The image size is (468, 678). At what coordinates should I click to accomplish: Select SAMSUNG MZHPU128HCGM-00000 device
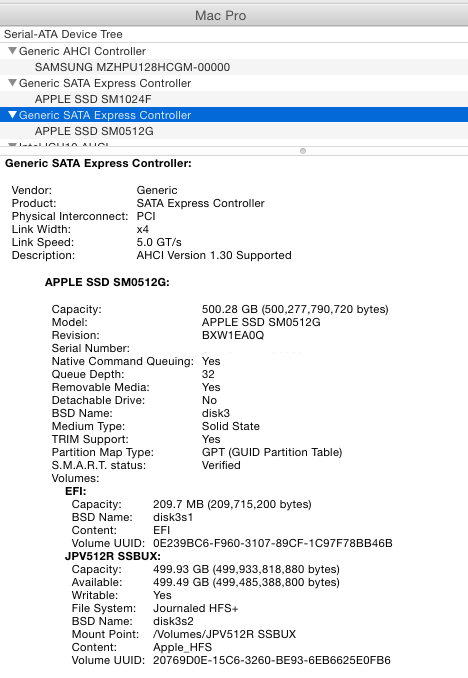(x=234, y=67)
